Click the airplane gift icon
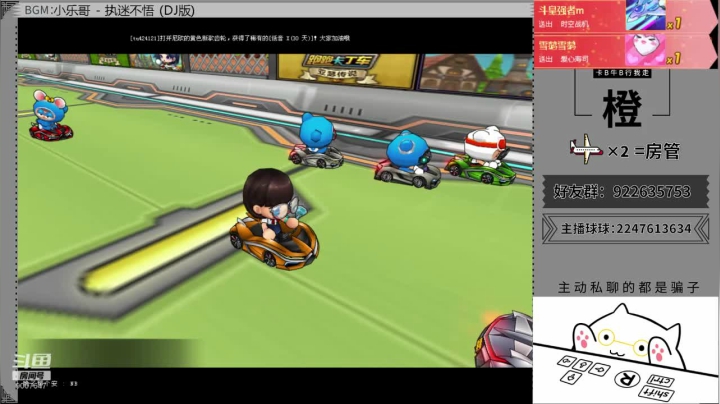720x404 pixels. point(586,149)
